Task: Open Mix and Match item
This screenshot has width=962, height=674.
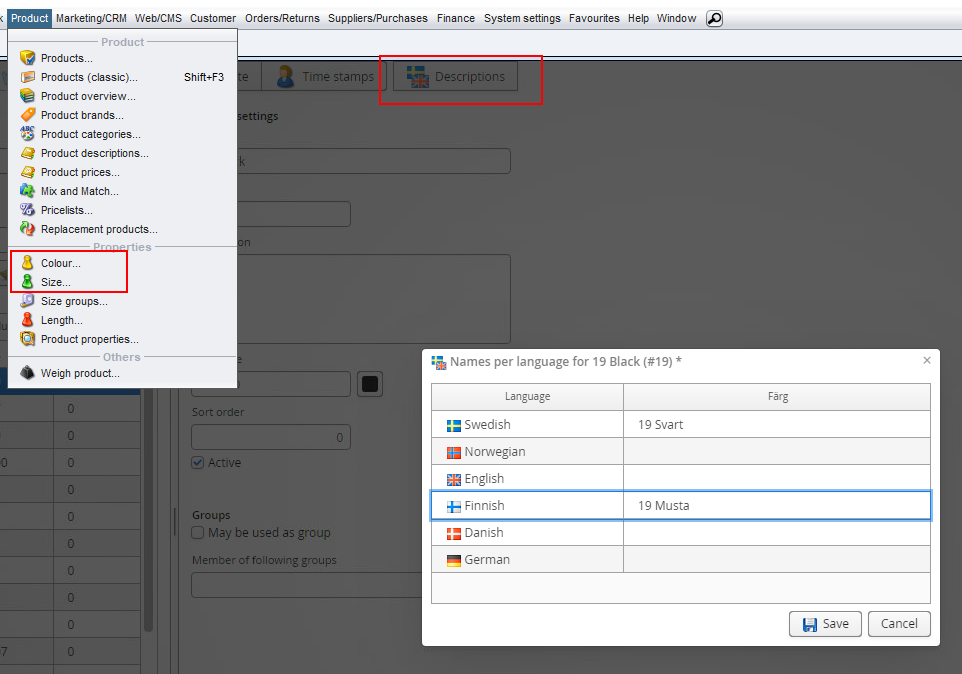Action: coord(79,191)
